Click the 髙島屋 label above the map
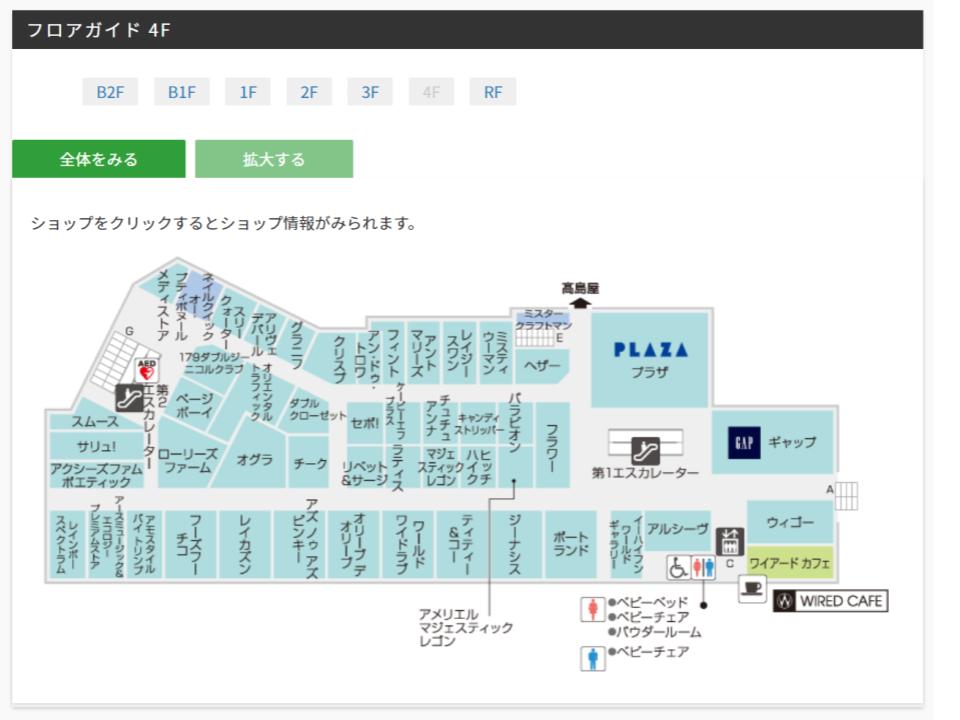 (580, 288)
